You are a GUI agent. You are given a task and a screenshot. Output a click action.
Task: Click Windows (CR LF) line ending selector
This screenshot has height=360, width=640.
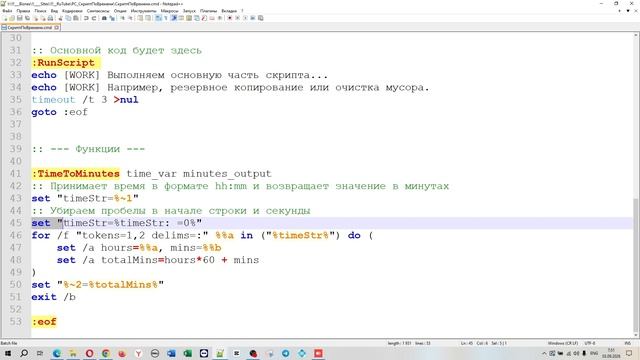tap(562, 343)
